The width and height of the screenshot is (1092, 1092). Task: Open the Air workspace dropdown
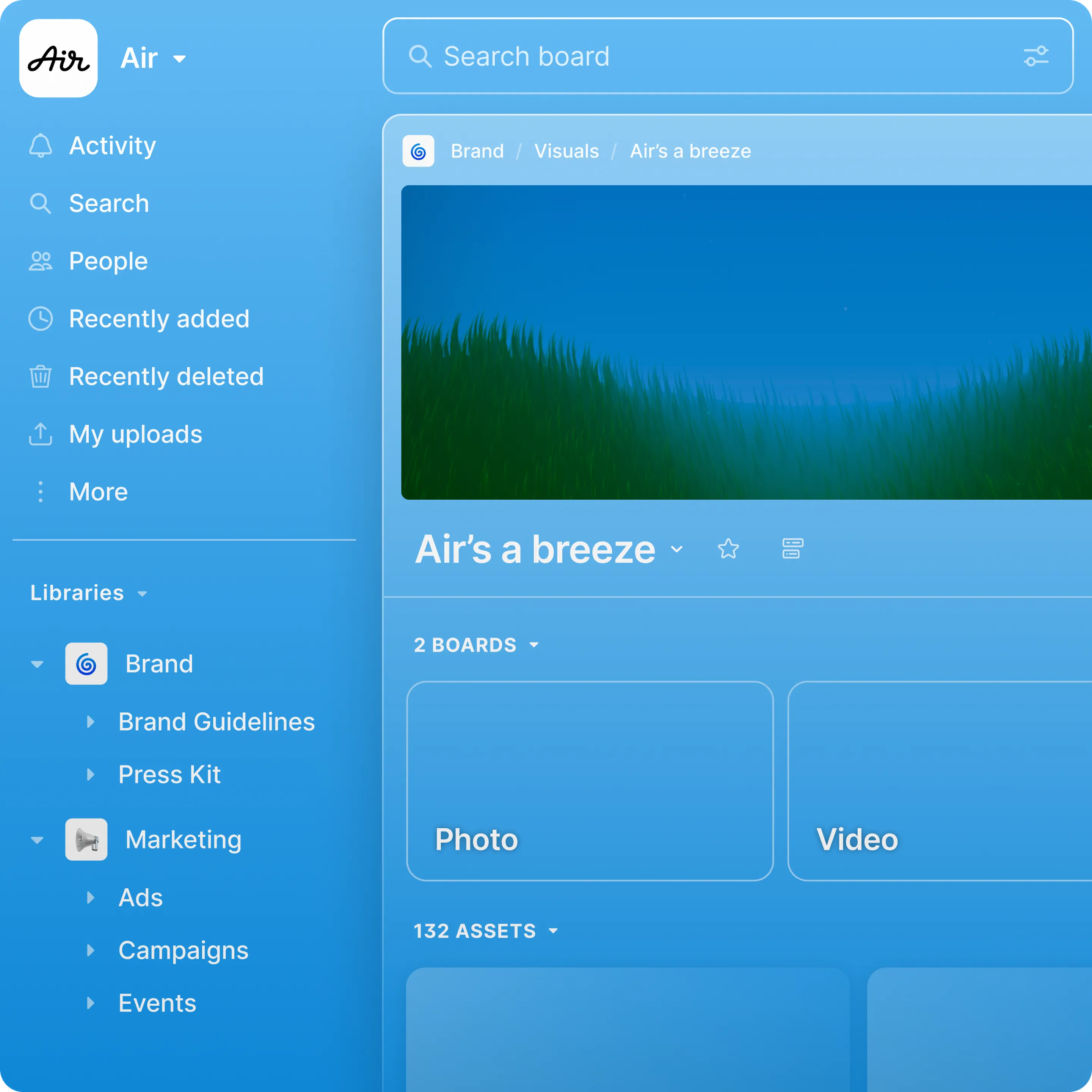click(179, 59)
